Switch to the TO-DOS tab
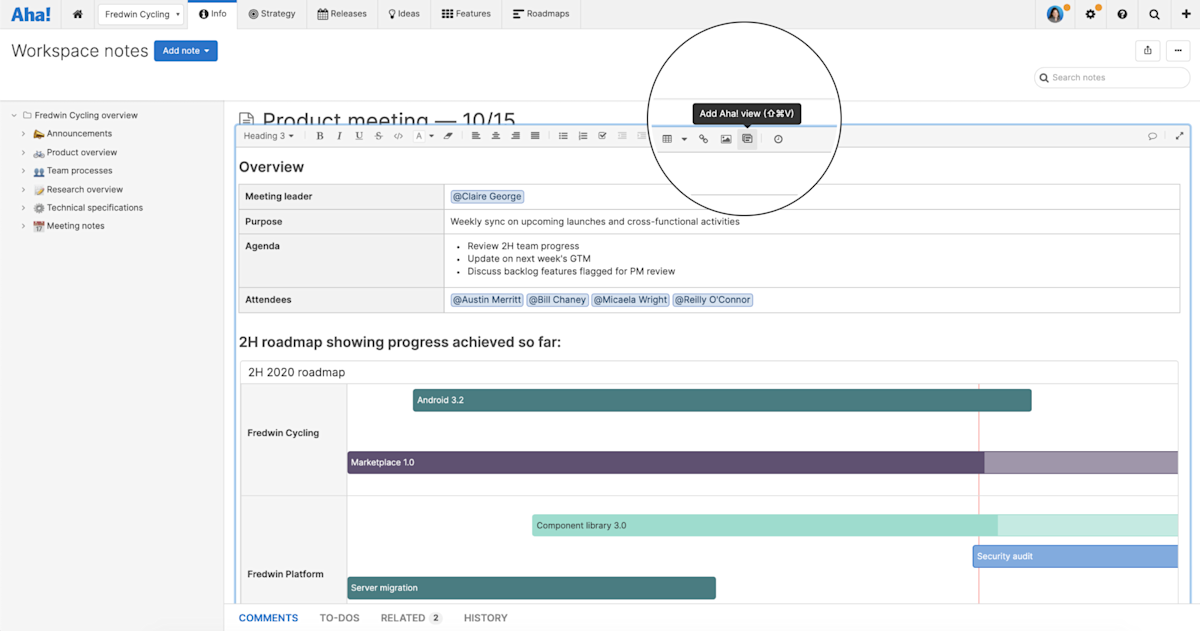The image size is (1200, 631). (339, 618)
